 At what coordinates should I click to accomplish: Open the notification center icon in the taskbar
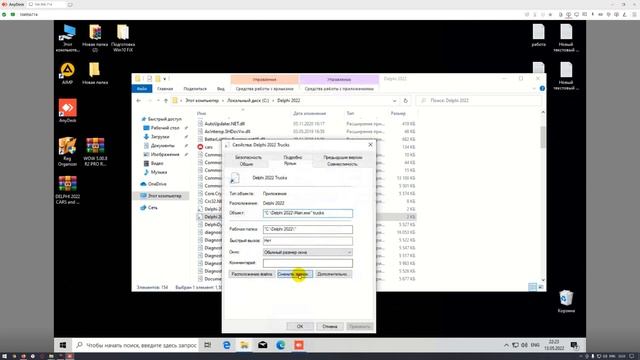pos(574,345)
